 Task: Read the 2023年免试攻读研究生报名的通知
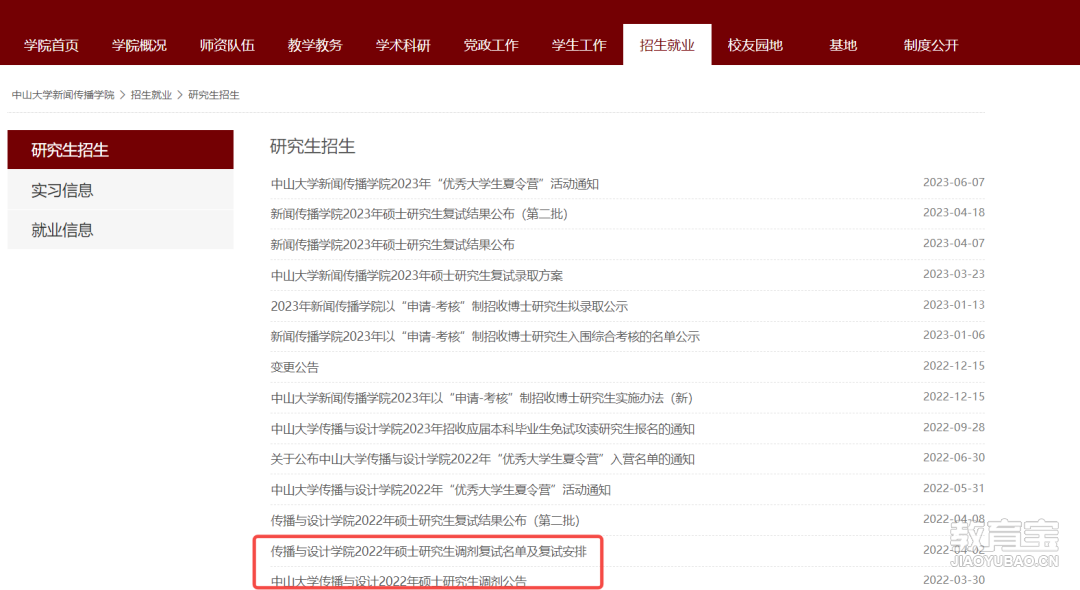click(x=483, y=429)
